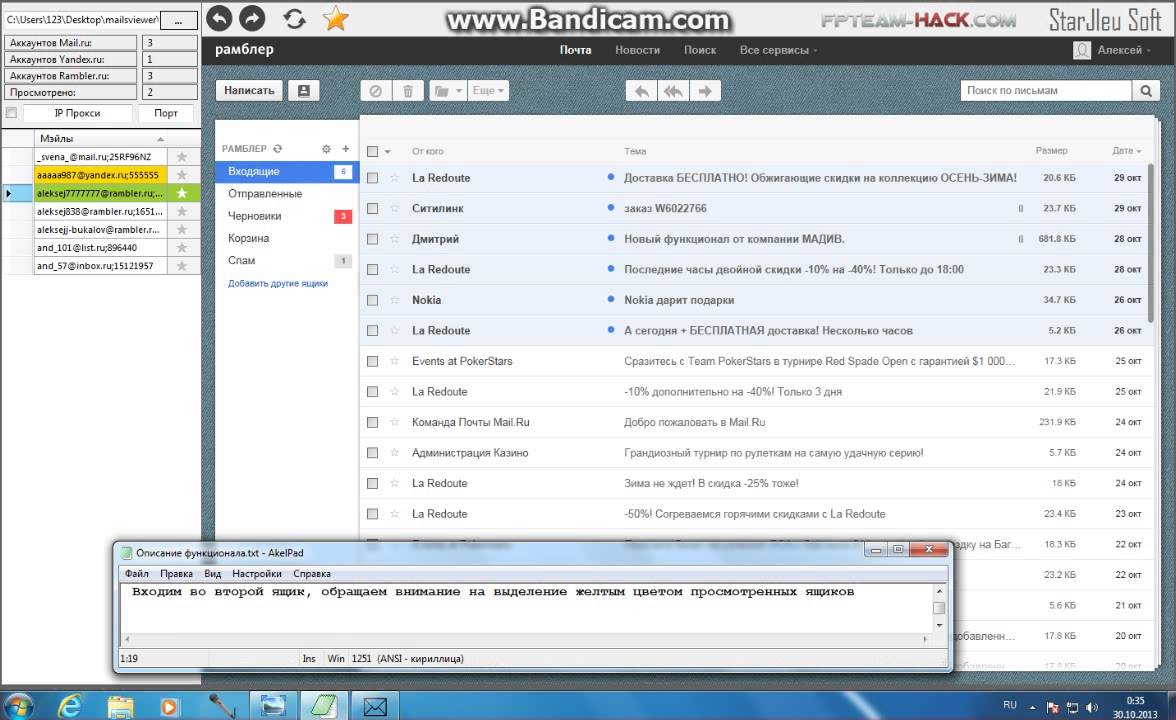Click the Написать compose button
Screen dimensions: 1176x720
click(249, 91)
